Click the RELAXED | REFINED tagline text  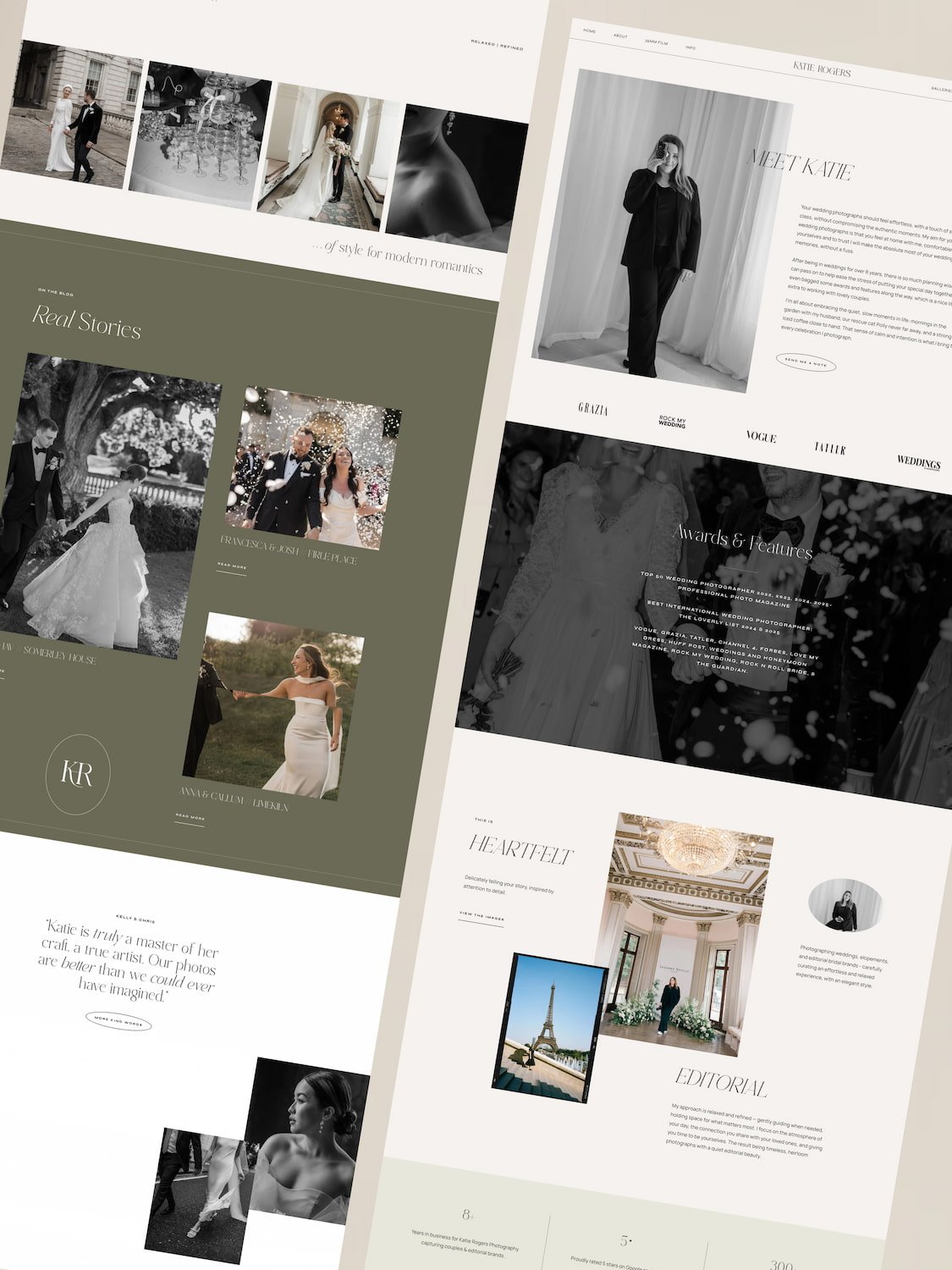[497, 44]
